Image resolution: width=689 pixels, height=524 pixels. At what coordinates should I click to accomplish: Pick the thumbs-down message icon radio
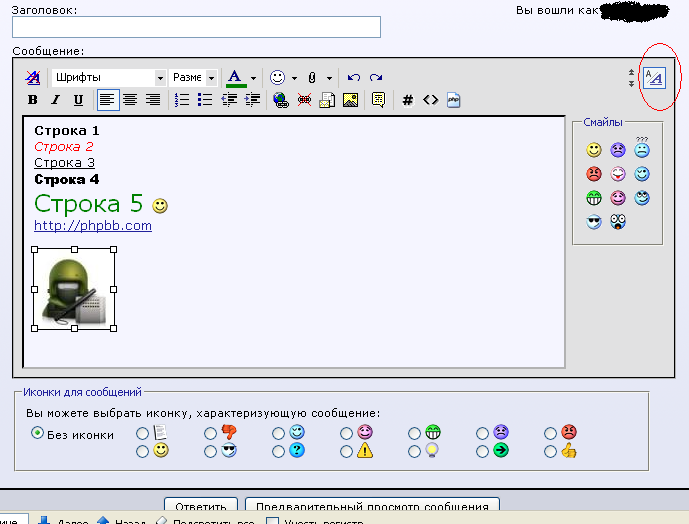[210, 434]
